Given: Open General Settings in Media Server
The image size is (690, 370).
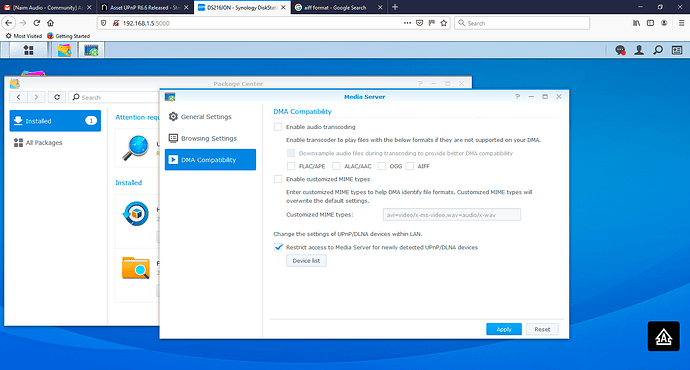Looking at the screenshot, I should [x=210, y=117].
